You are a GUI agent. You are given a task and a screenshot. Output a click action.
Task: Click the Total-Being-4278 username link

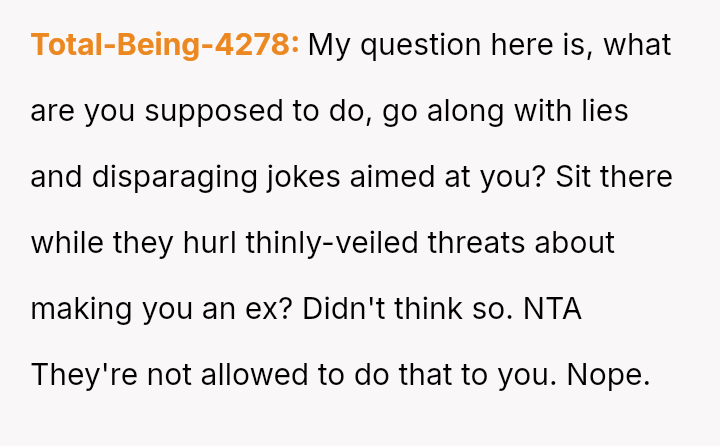[165, 46]
